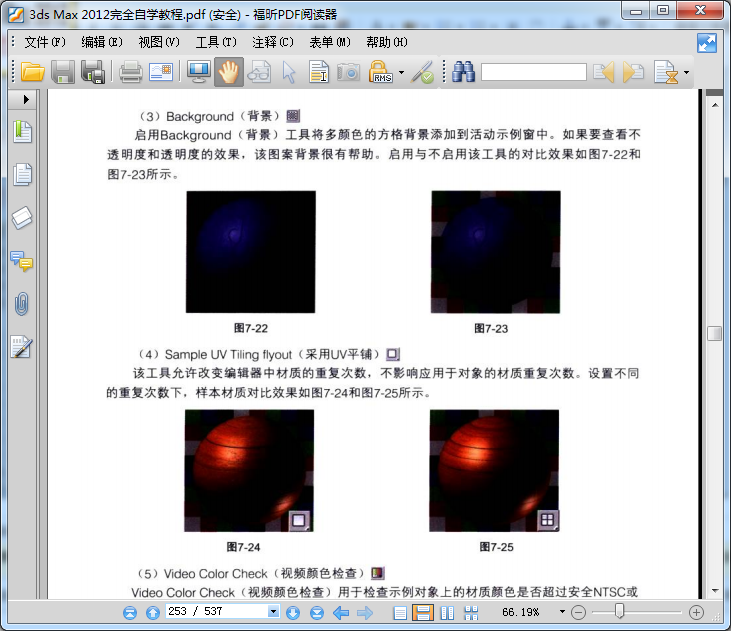Switch to continuous page layout
731x631 pixels.
(x=423, y=612)
